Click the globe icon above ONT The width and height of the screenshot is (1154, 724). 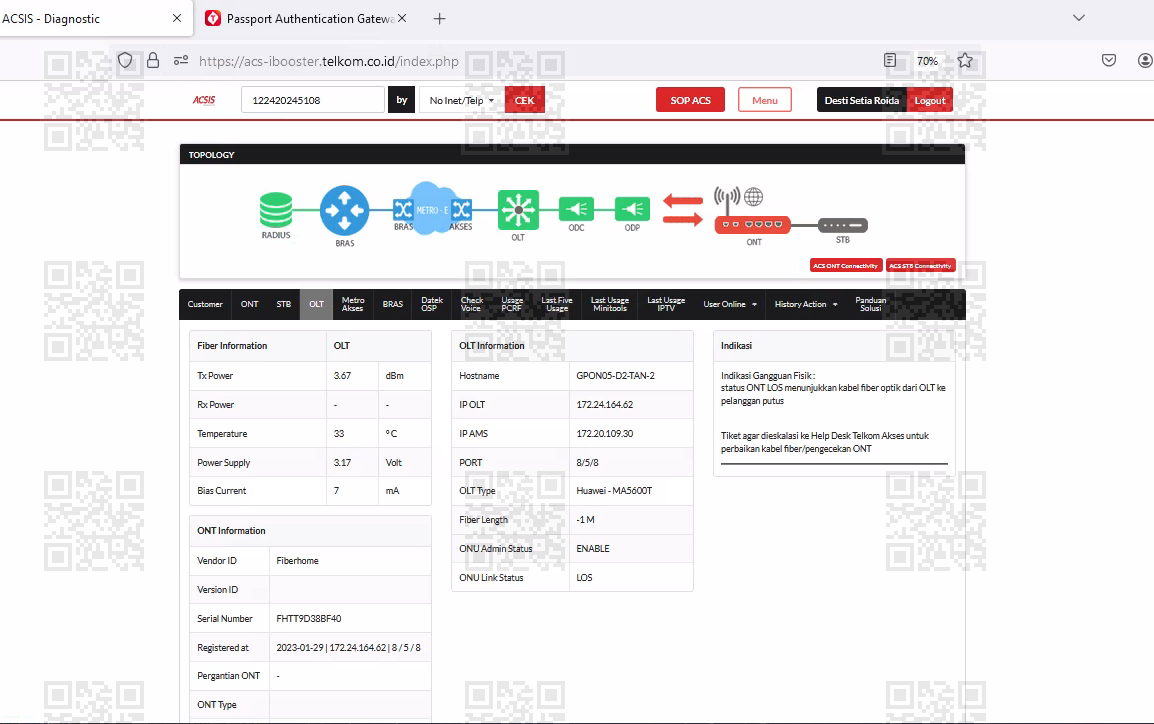(x=753, y=196)
